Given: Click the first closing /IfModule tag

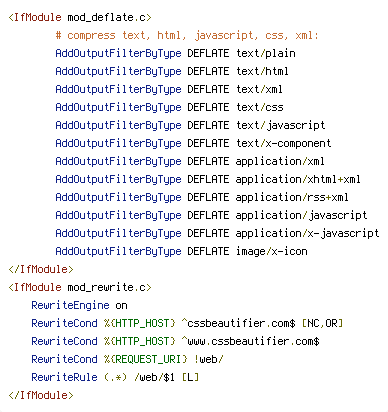Looking at the screenshot, I should [41, 269].
